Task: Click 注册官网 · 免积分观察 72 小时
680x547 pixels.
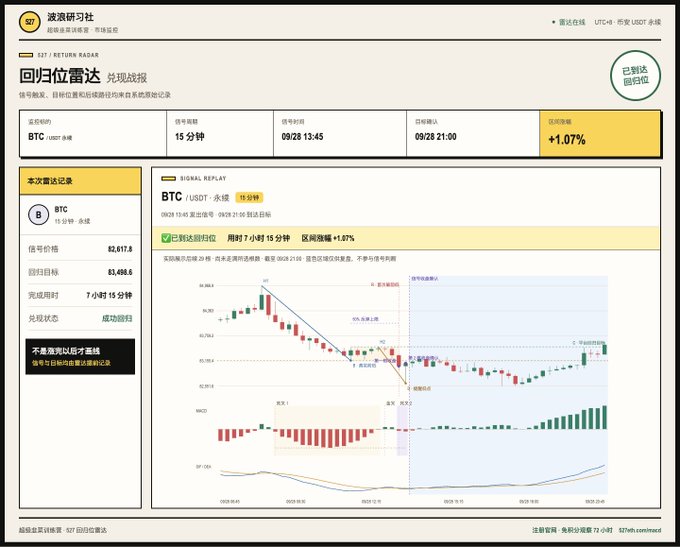Action: click(x=572, y=530)
